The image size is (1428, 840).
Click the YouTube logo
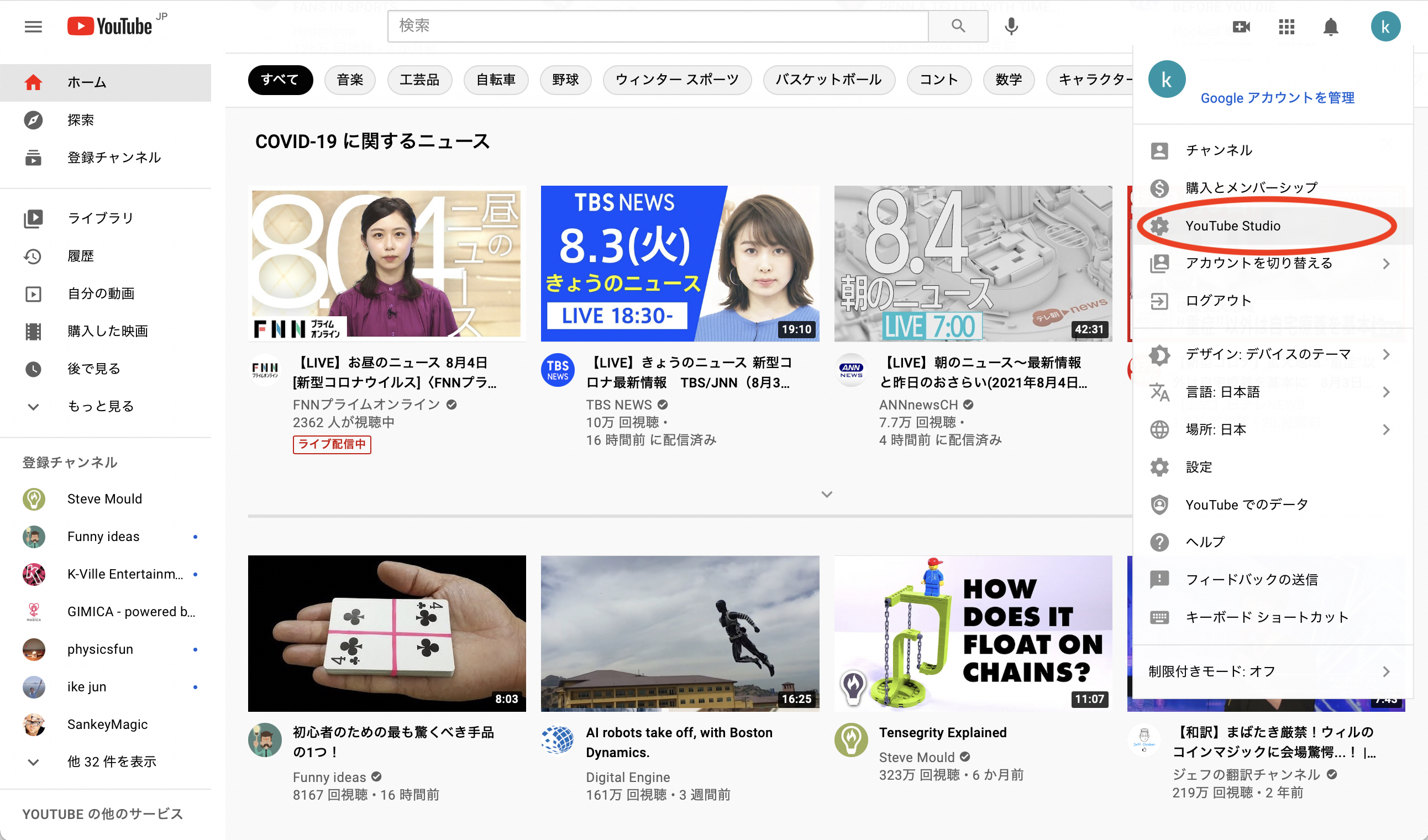[x=111, y=25]
